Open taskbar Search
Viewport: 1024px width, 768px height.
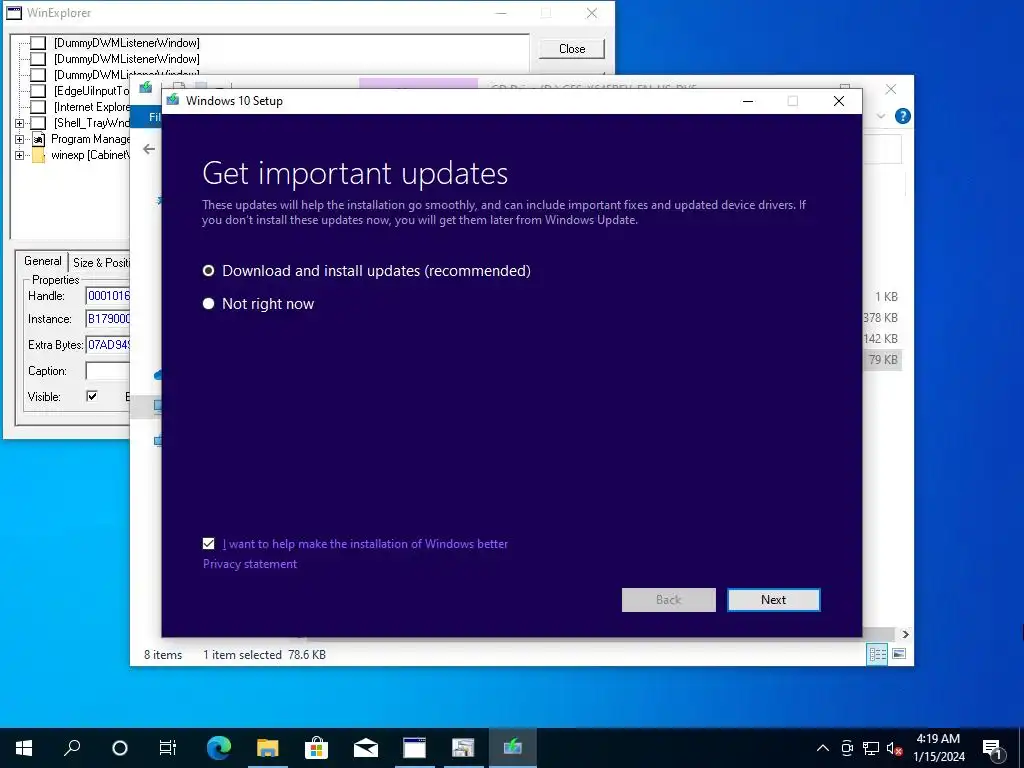coord(72,748)
